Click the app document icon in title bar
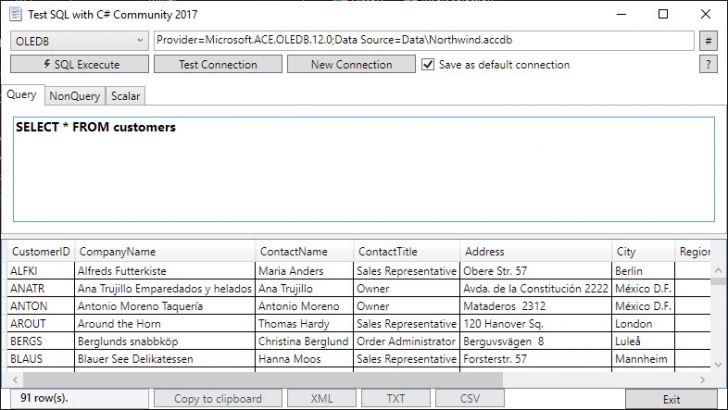The width and height of the screenshot is (728, 410). 15,14
